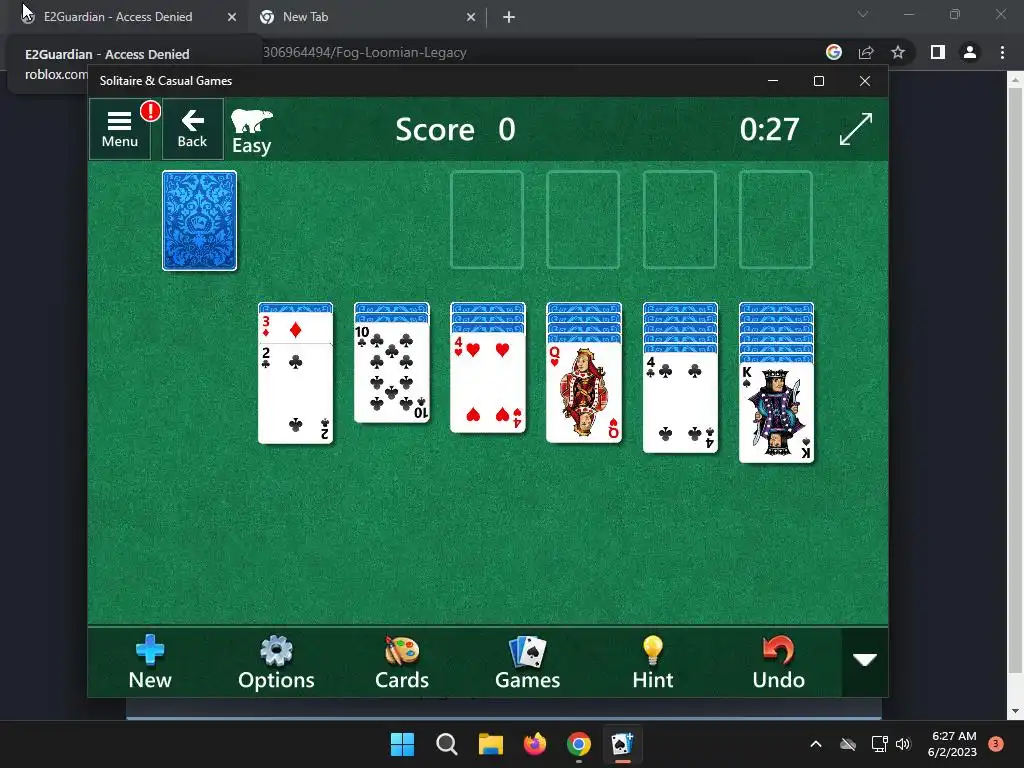This screenshot has width=1024, height=768.
Task: Open Windows taskbar Search
Action: [x=447, y=744]
